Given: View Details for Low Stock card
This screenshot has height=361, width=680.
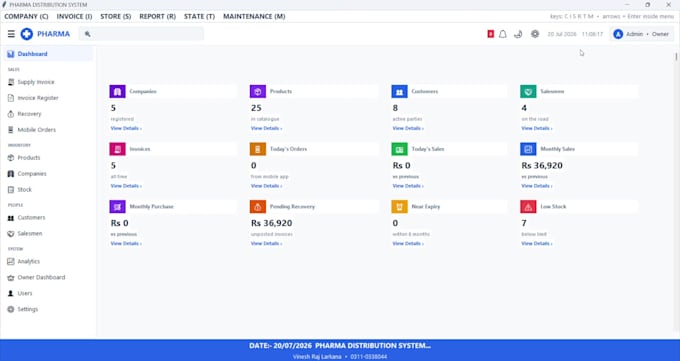Looking at the screenshot, I should tap(536, 244).
